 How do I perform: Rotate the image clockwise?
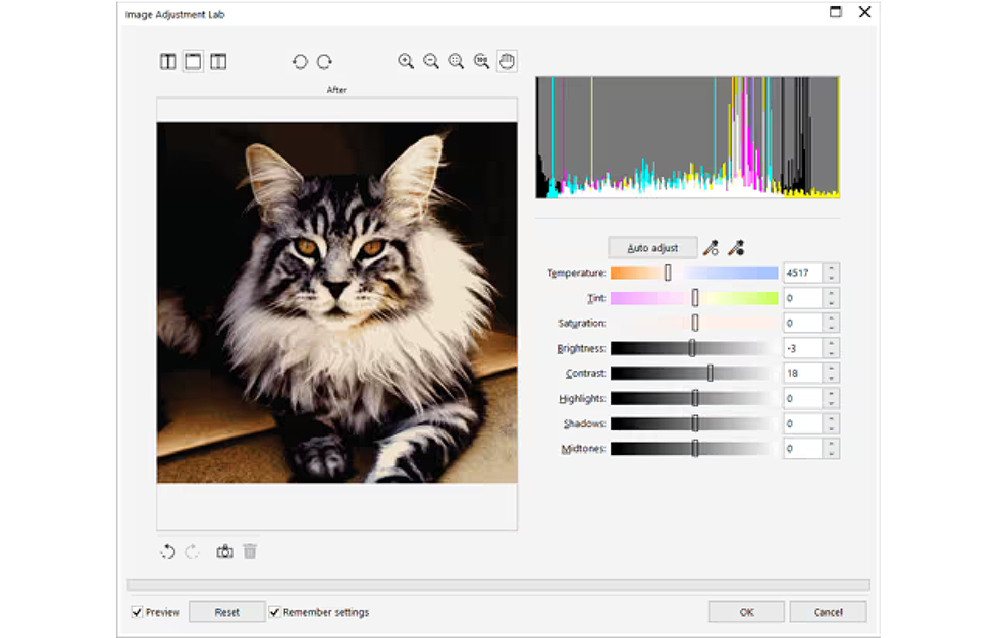coord(324,62)
